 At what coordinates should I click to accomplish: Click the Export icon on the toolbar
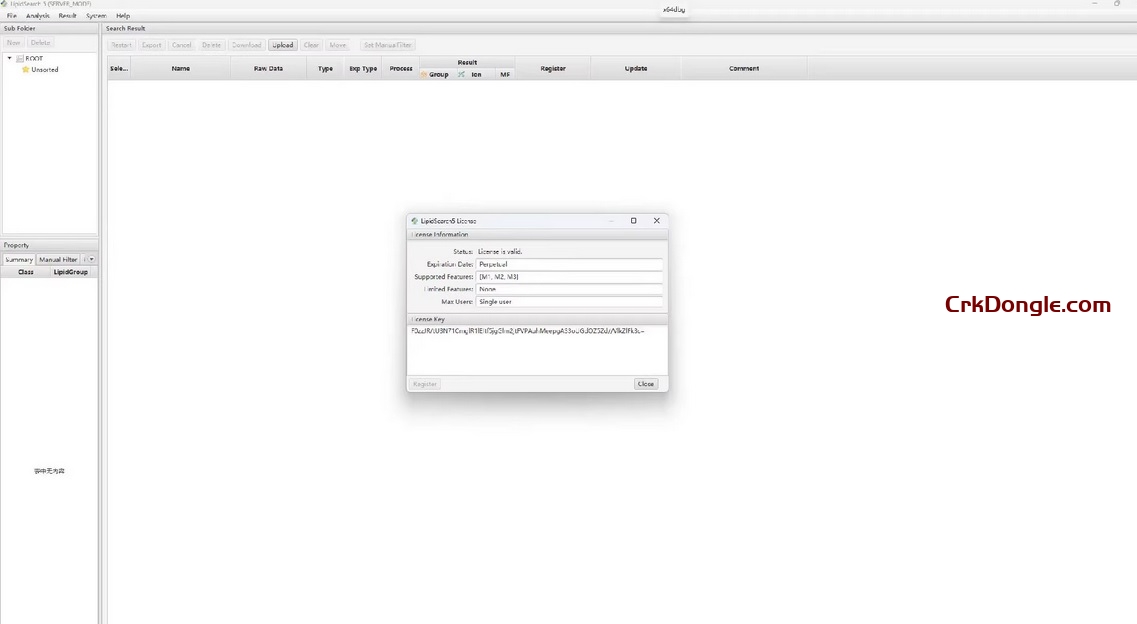click(151, 45)
